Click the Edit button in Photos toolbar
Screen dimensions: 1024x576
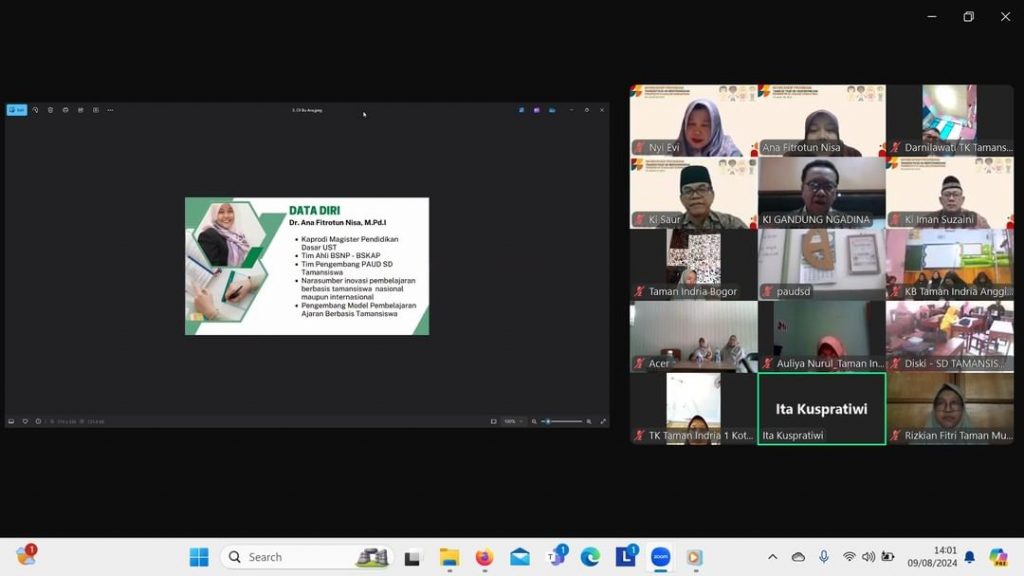click(17, 110)
